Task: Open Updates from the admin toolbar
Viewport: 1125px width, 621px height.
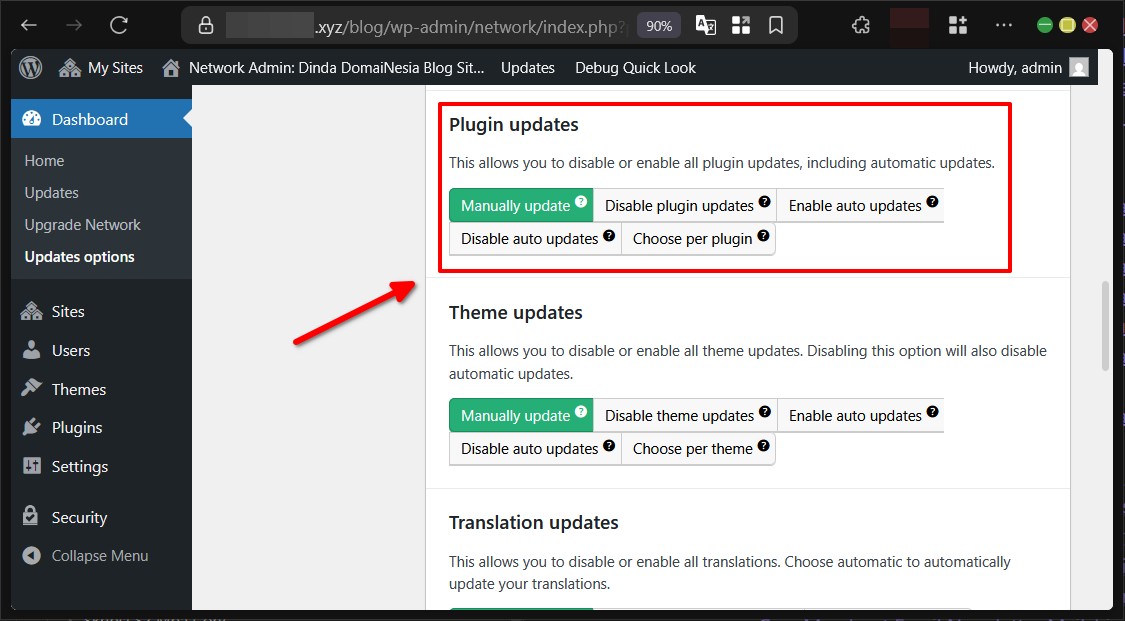Action: (528, 67)
